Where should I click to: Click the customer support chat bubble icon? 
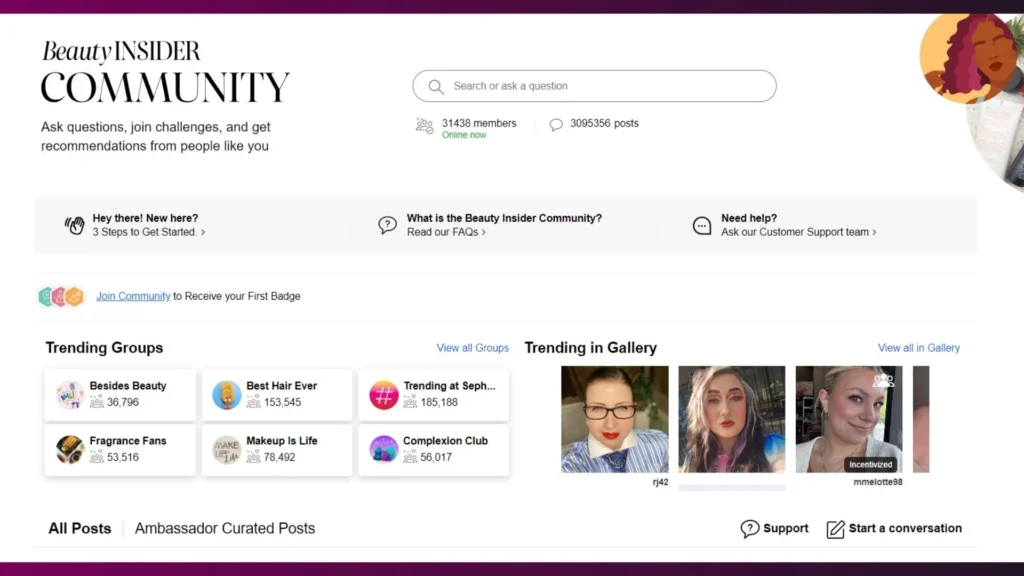pyautogui.click(x=702, y=225)
